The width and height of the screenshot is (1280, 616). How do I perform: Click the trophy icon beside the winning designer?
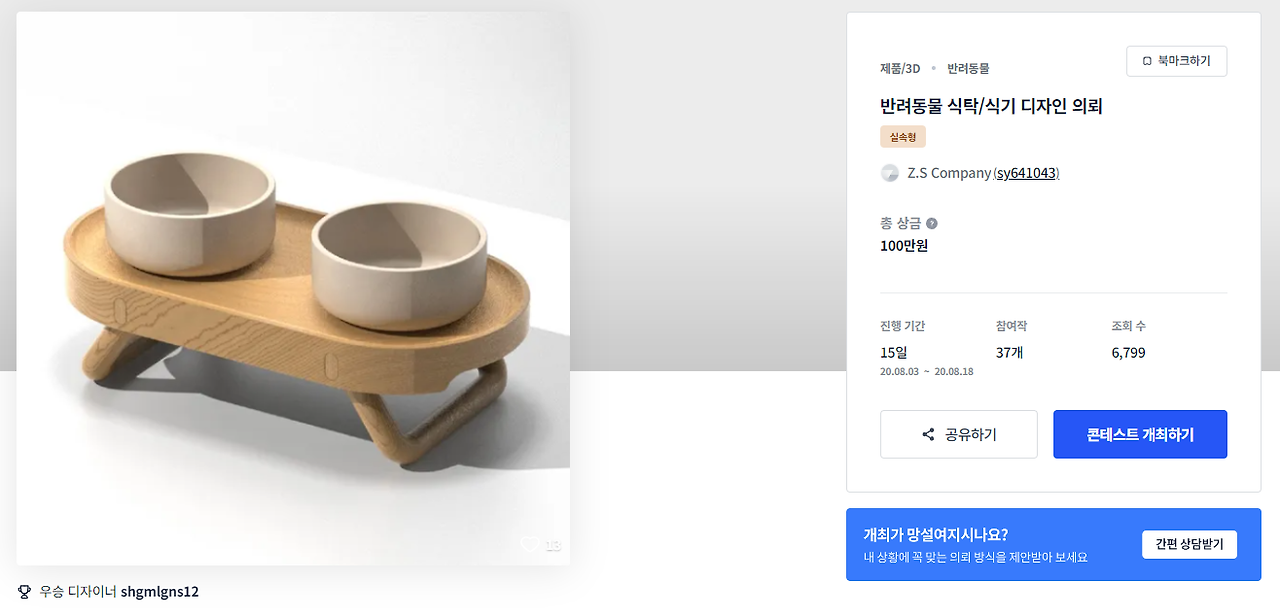click(x=24, y=591)
